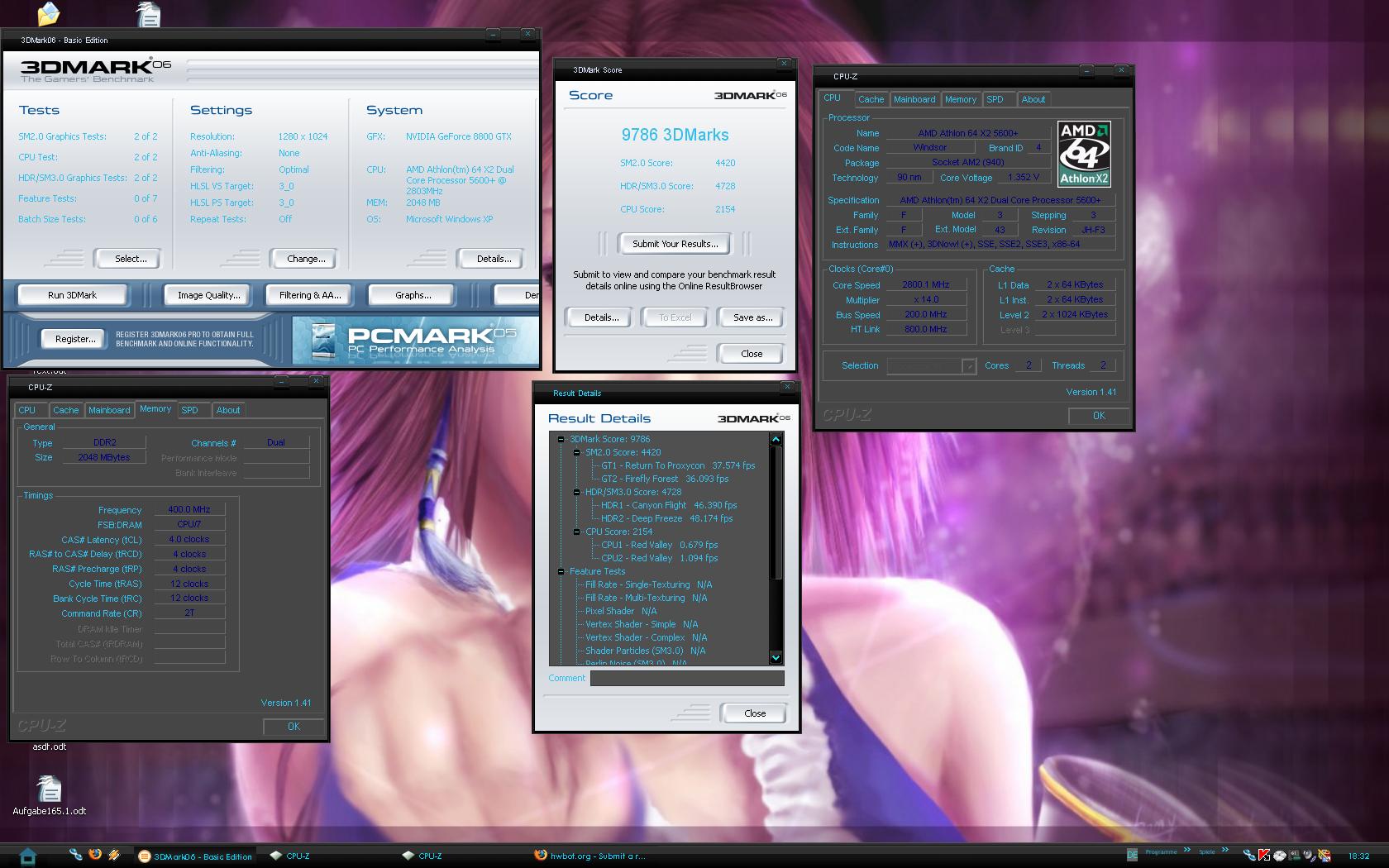
Task: Select CPU1 - Red Valley result row
Action: (659, 545)
